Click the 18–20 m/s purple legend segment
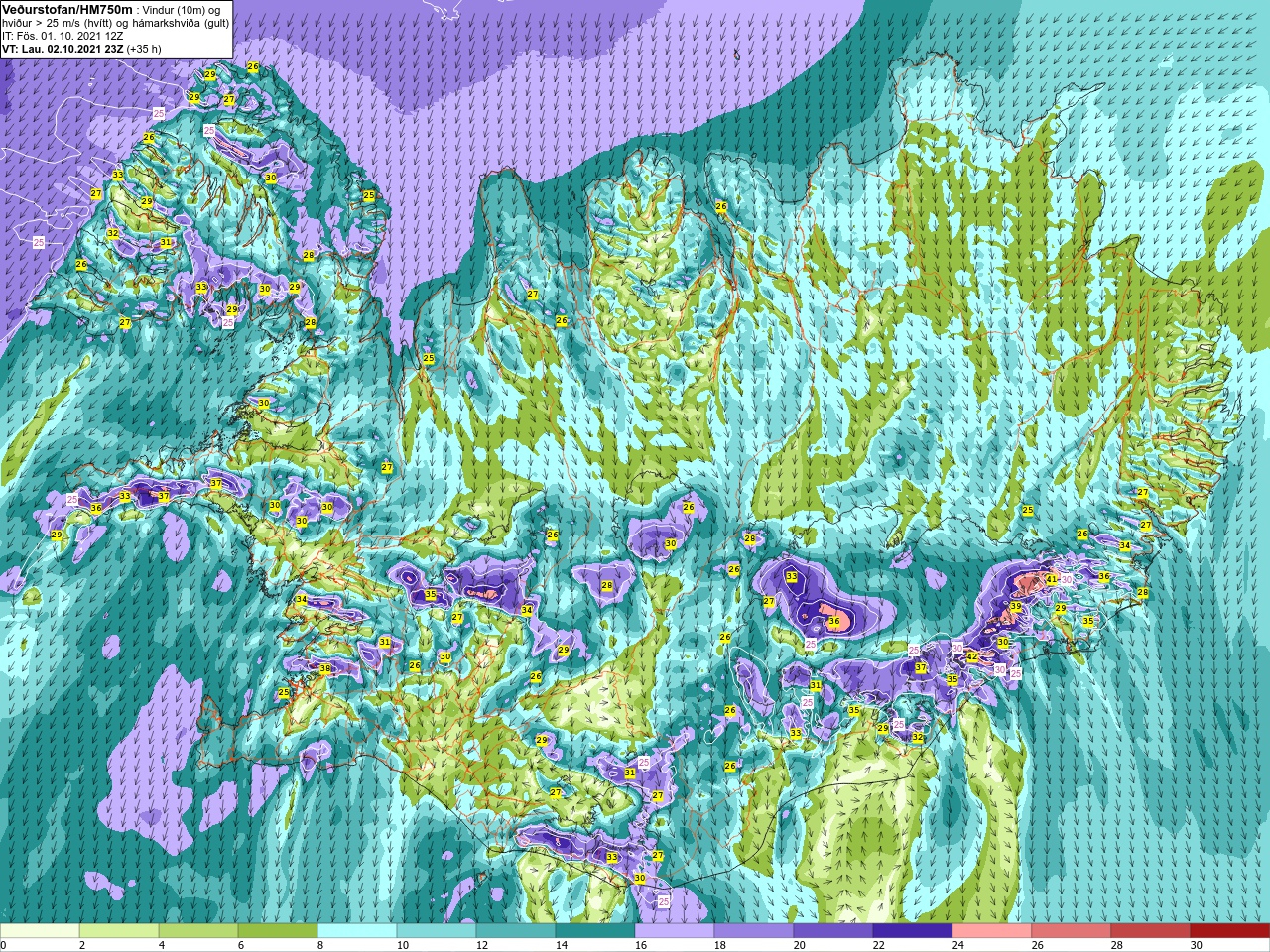This screenshot has height=952, width=1270. coord(754,931)
